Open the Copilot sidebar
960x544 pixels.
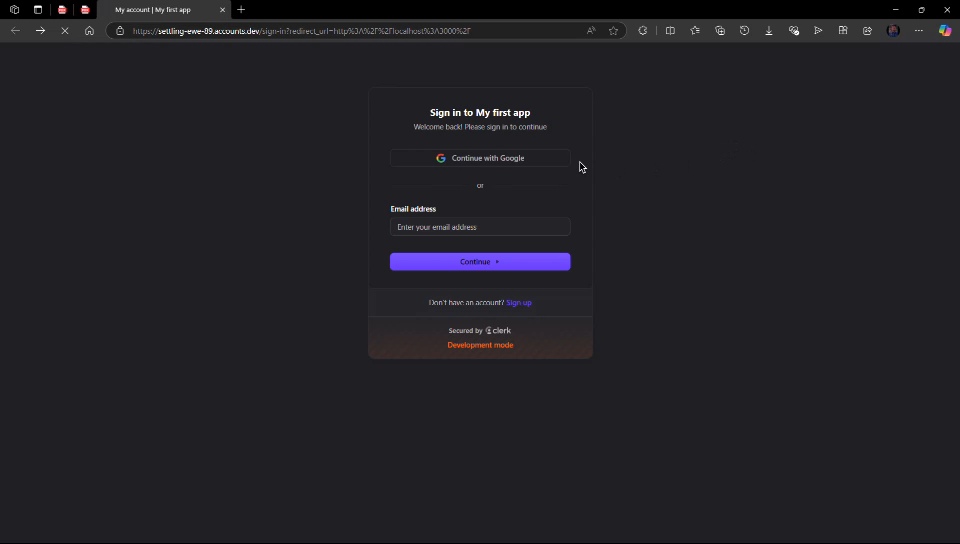944,31
